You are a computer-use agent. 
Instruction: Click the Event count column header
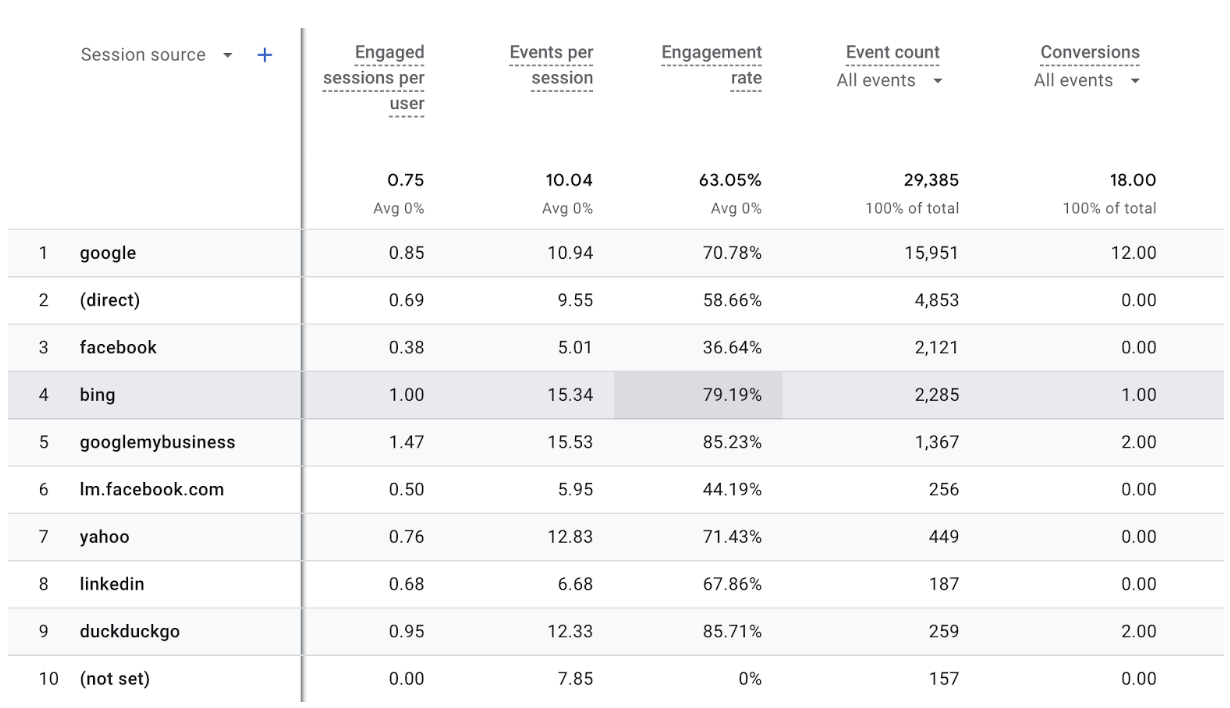coord(892,53)
